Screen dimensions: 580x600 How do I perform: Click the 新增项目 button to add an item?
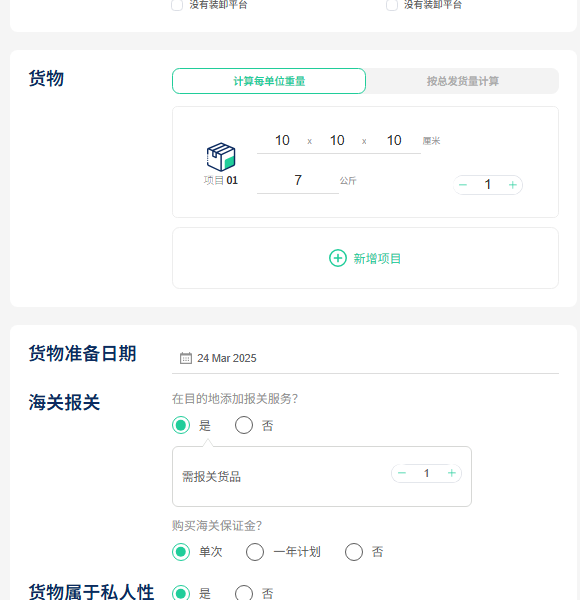[x=365, y=258]
